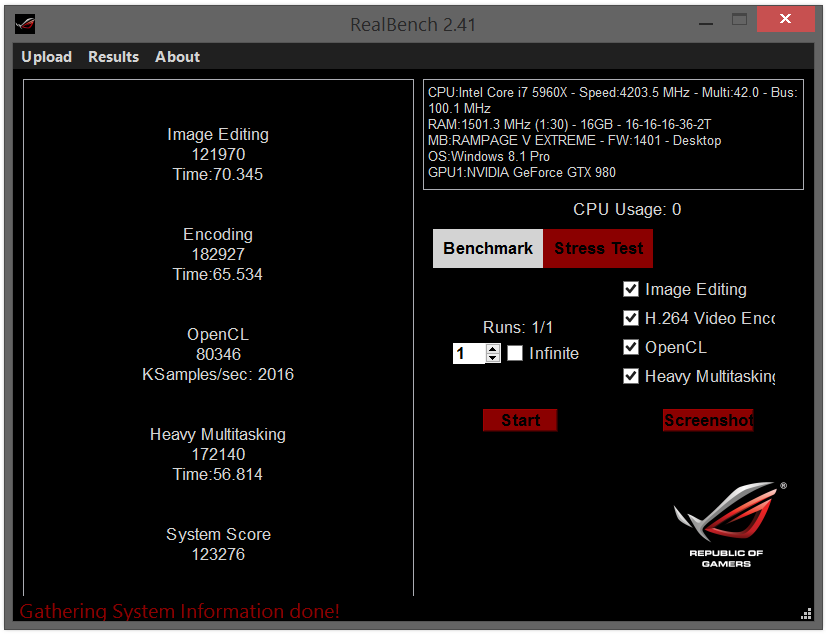Click the MB RAMPAGE V EXTREME line

coord(574,141)
